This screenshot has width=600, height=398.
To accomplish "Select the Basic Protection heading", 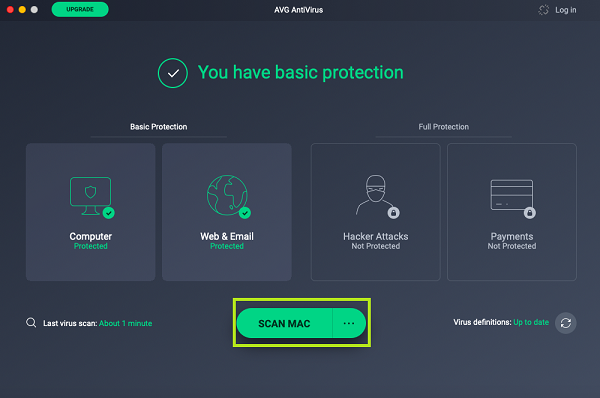I will [x=159, y=127].
